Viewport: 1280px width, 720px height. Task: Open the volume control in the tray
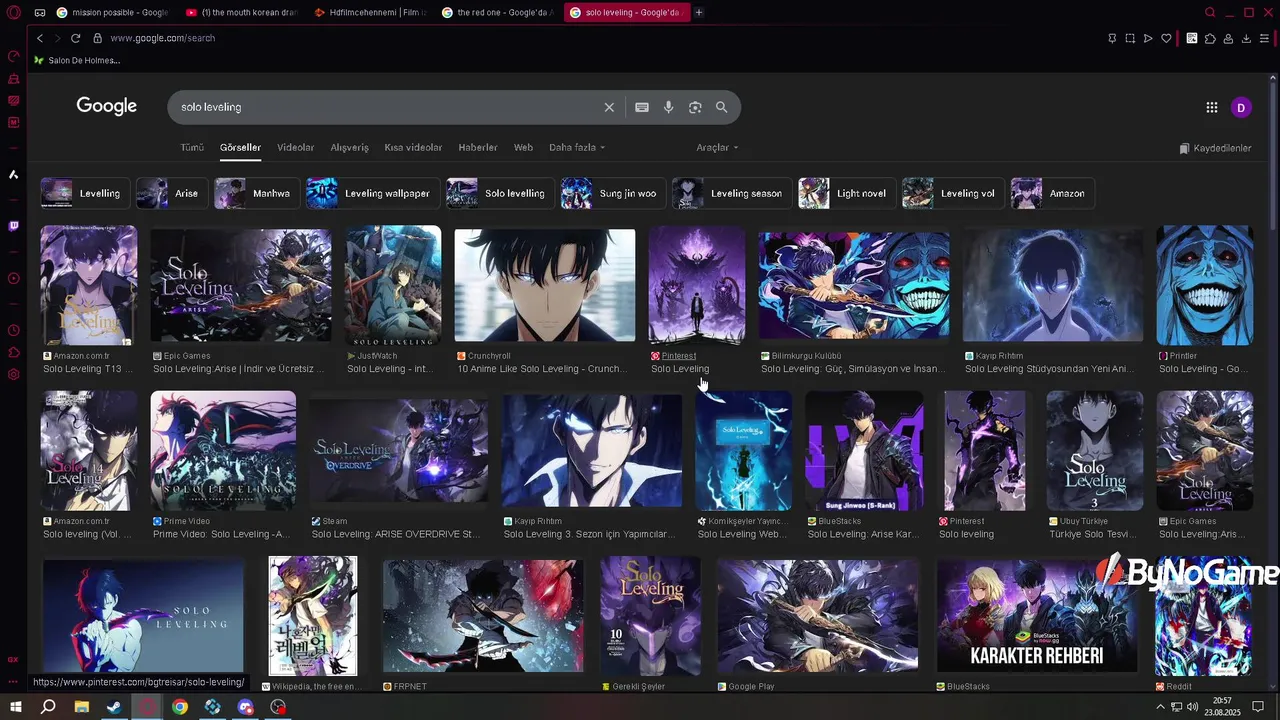(1193, 707)
